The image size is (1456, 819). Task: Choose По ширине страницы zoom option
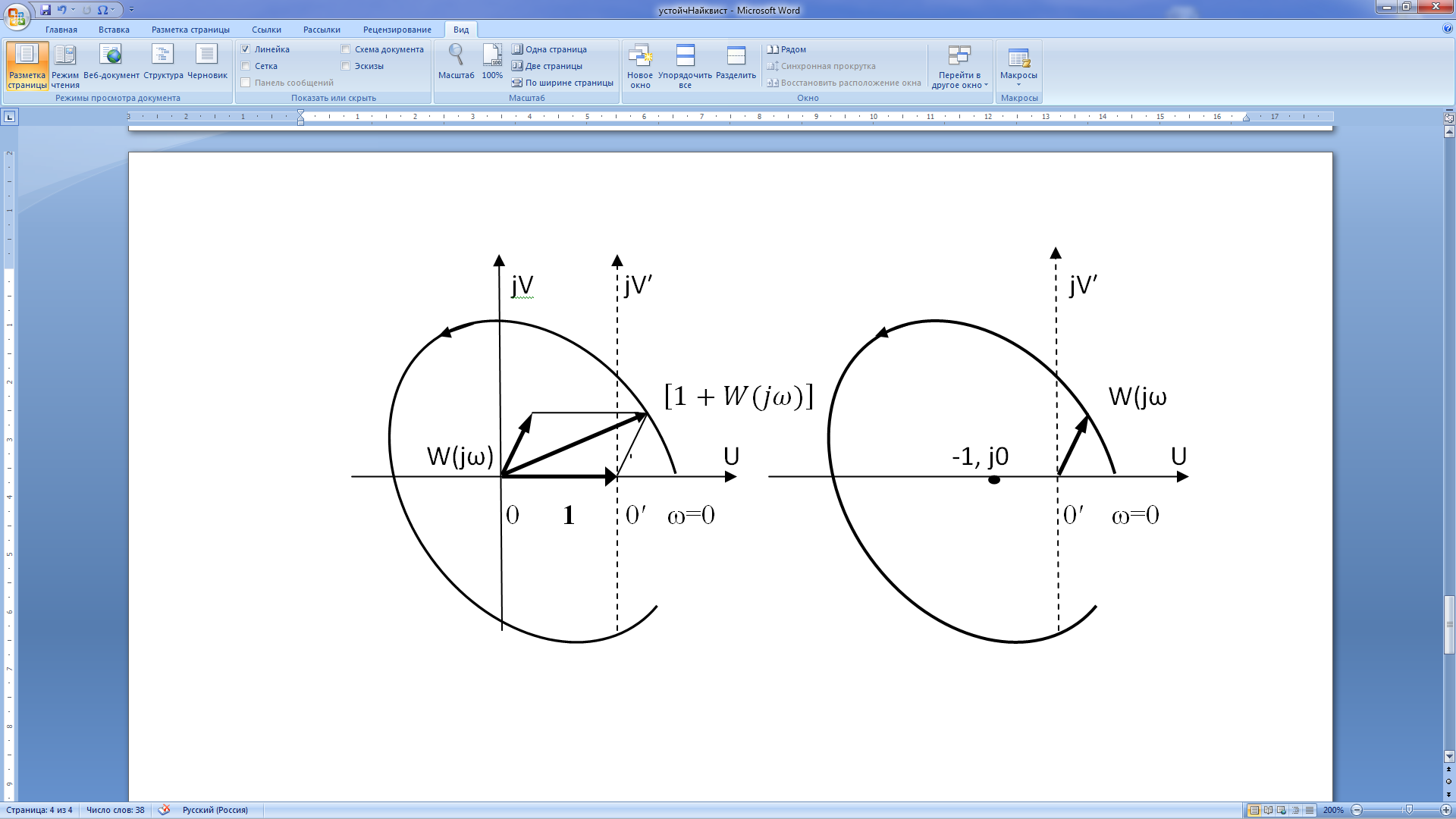point(562,83)
